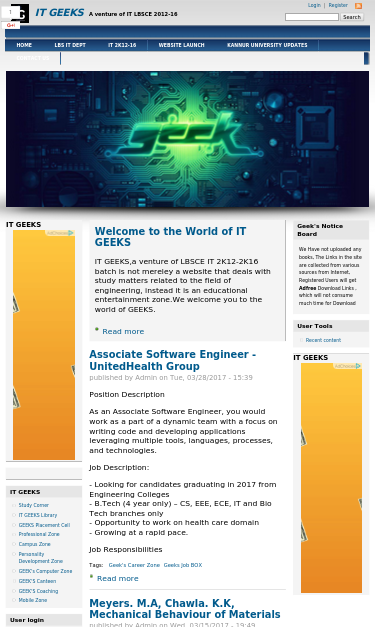The height and width of the screenshot is (627, 375).
Task: Click the IT GEEKS site logo
Action: coord(20,13)
